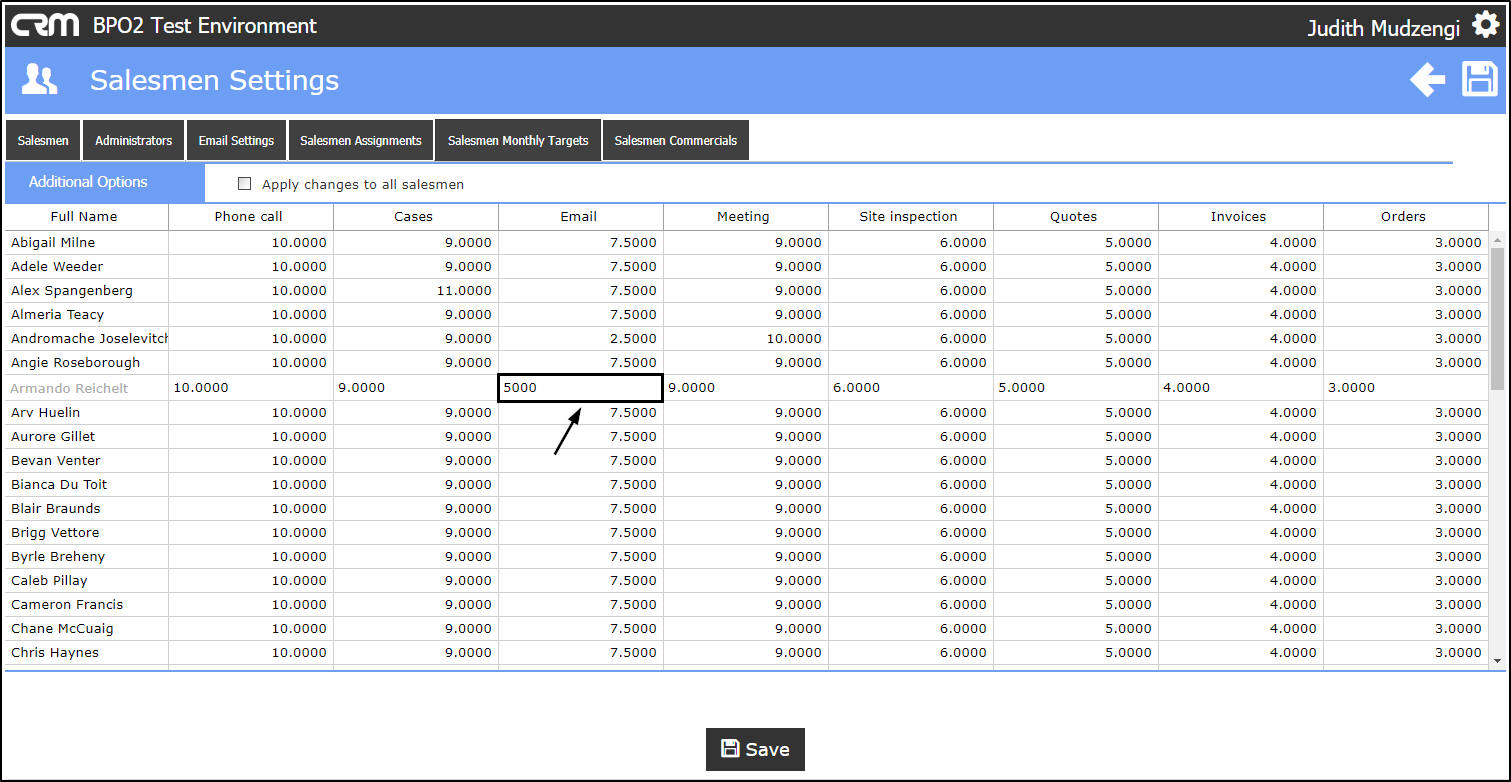Select the Almeria Teacy row name

[x=58, y=315]
